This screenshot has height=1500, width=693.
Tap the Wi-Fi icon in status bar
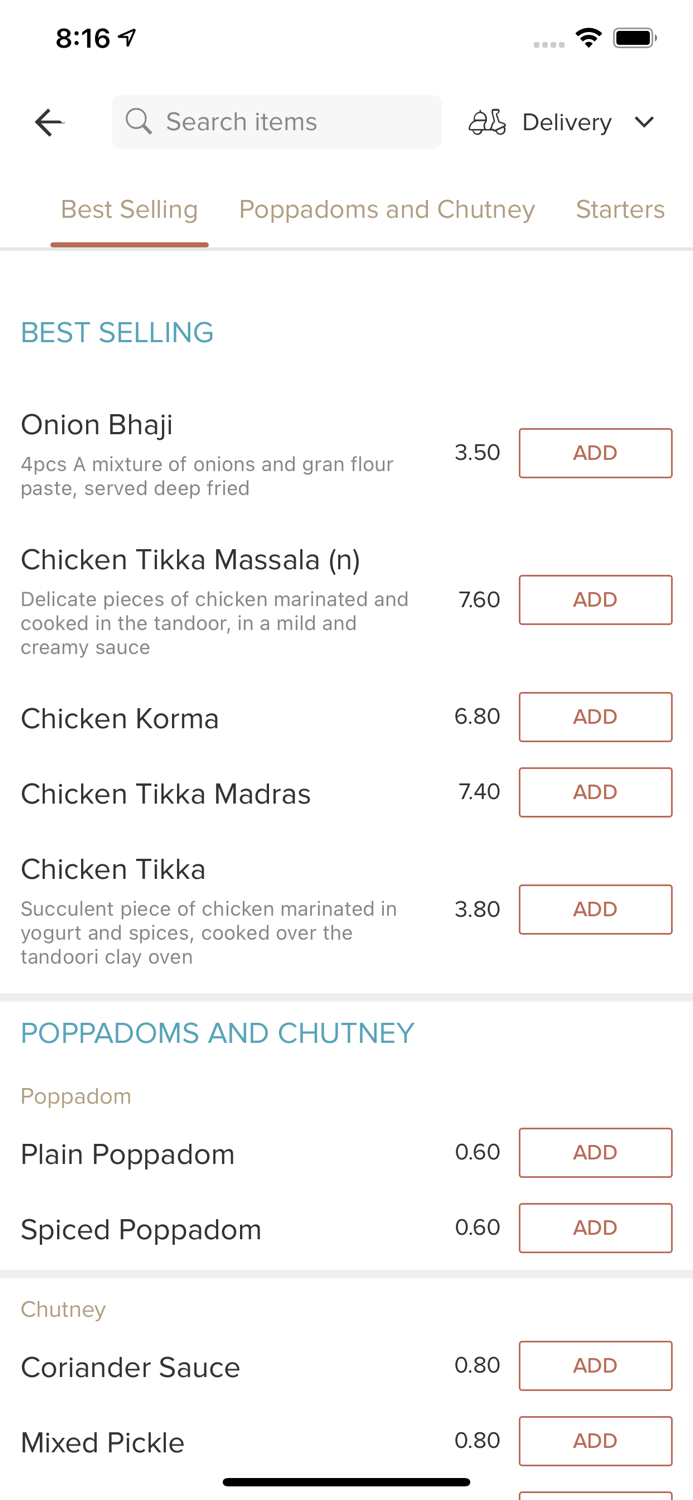[x=589, y=36]
